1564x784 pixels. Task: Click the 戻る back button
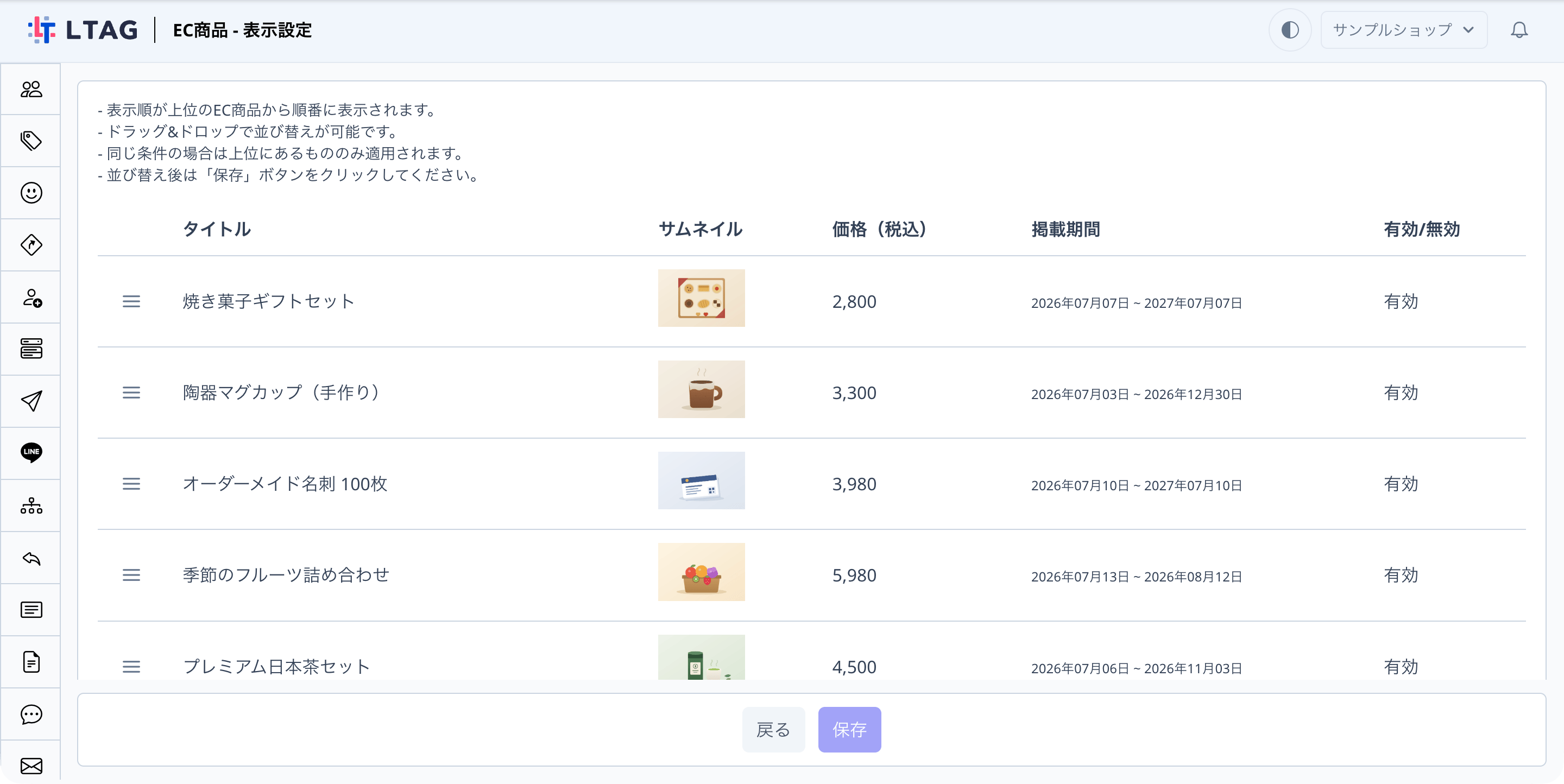click(773, 729)
